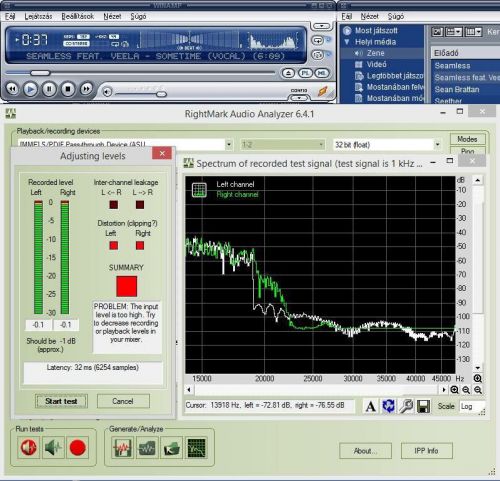
Task: Click green speaker run test icon
Action: (53, 447)
